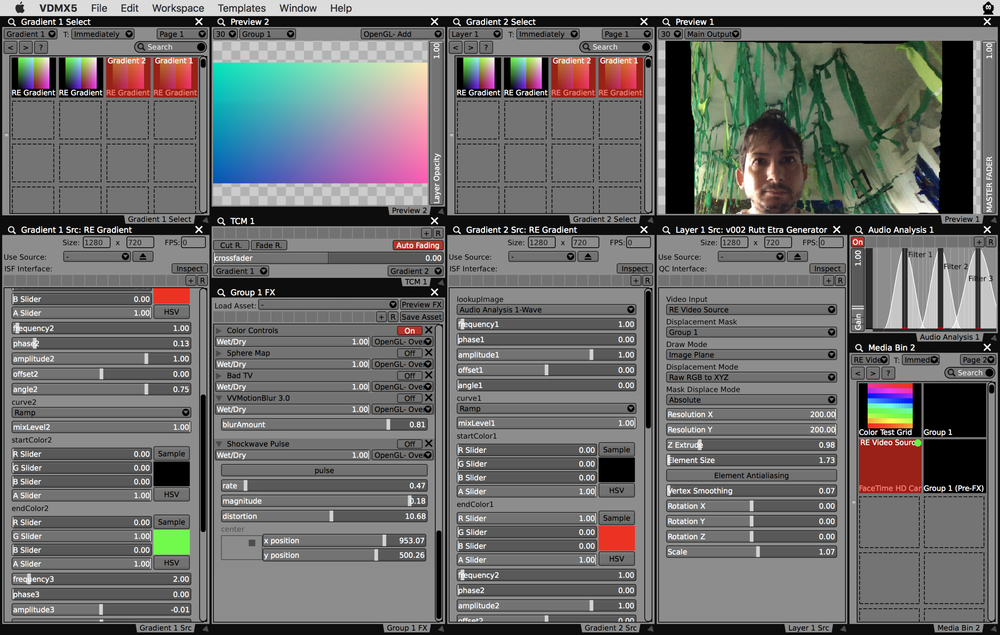Toggle Audio Analysis On button
This screenshot has width=1000, height=635.
pos(858,242)
